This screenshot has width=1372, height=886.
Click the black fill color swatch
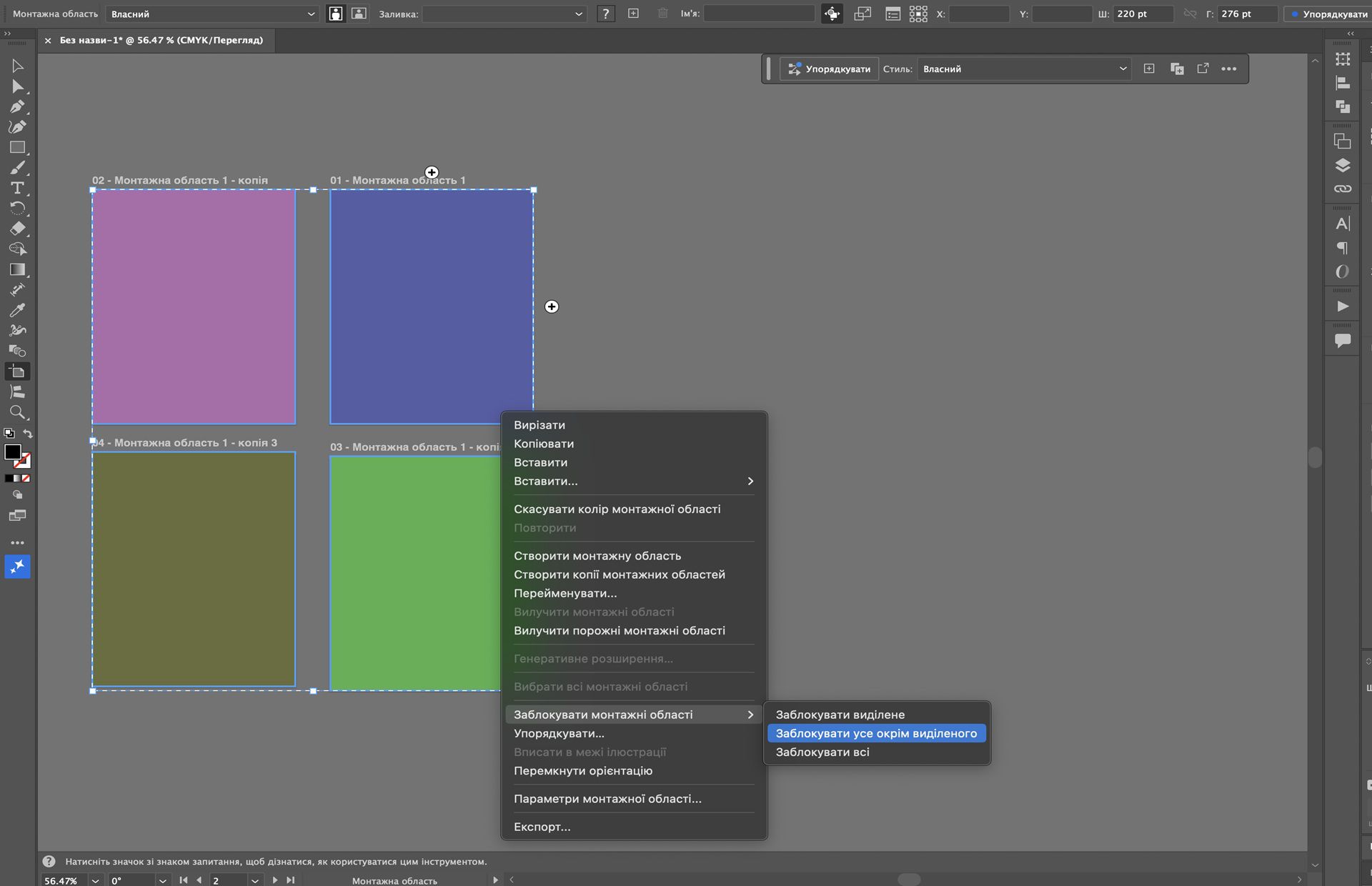click(12, 452)
